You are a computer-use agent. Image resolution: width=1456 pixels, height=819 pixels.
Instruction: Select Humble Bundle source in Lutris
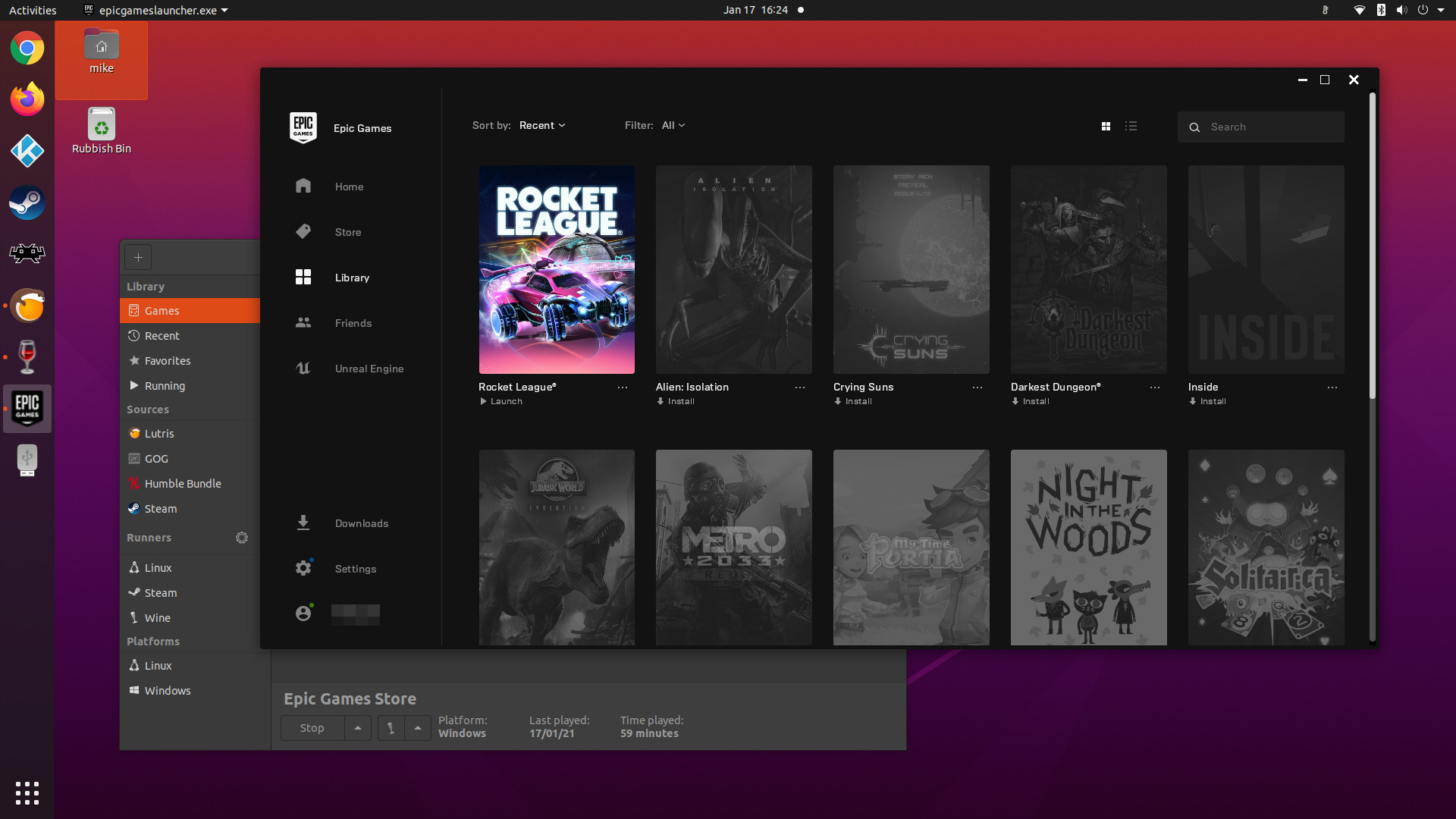click(183, 484)
